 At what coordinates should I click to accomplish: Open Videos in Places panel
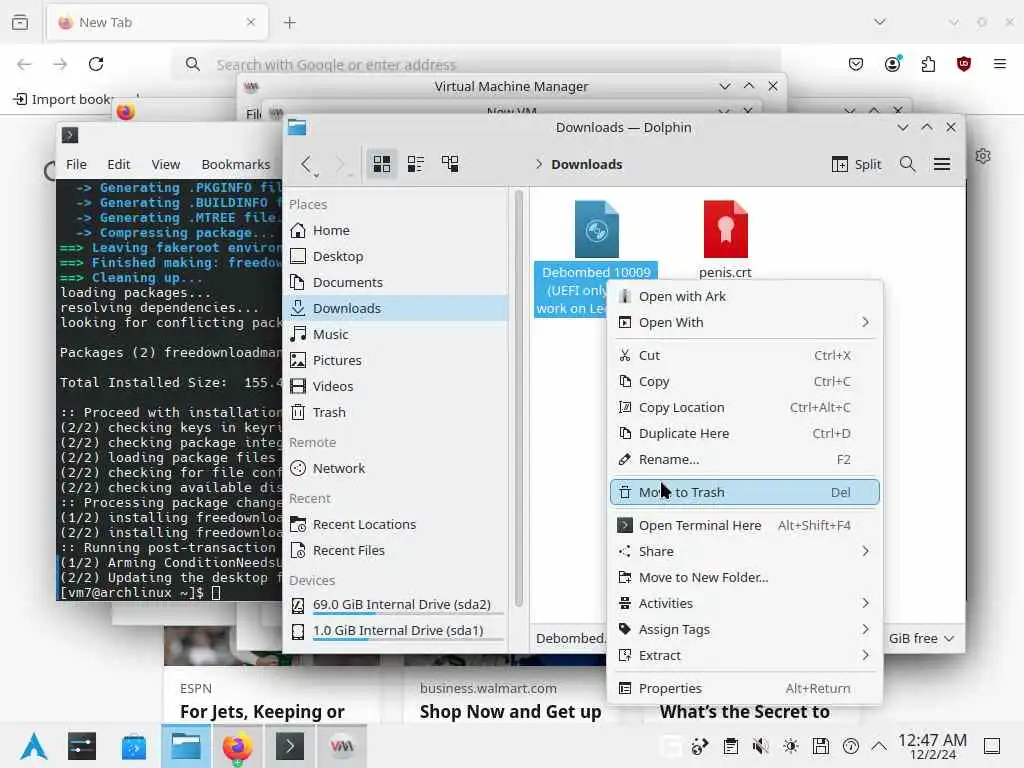tap(396, 386)
